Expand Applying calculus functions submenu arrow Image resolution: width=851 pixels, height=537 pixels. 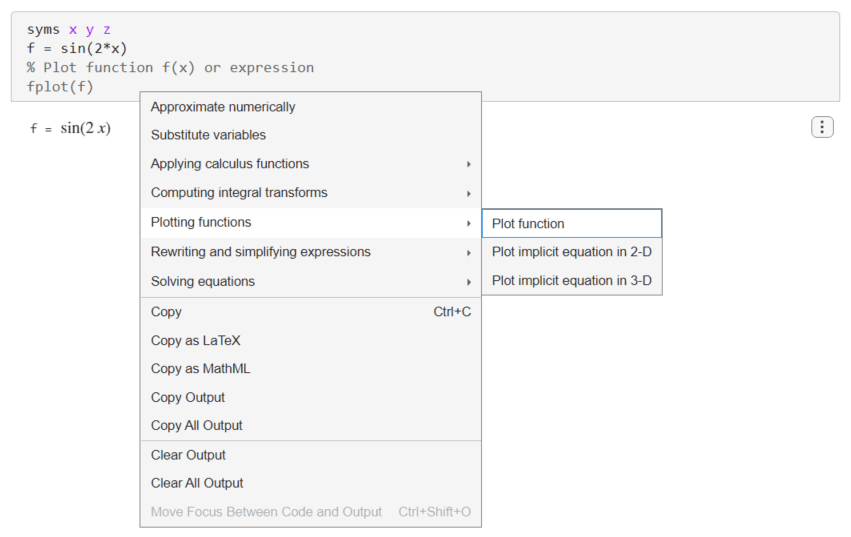pos(468,164)
